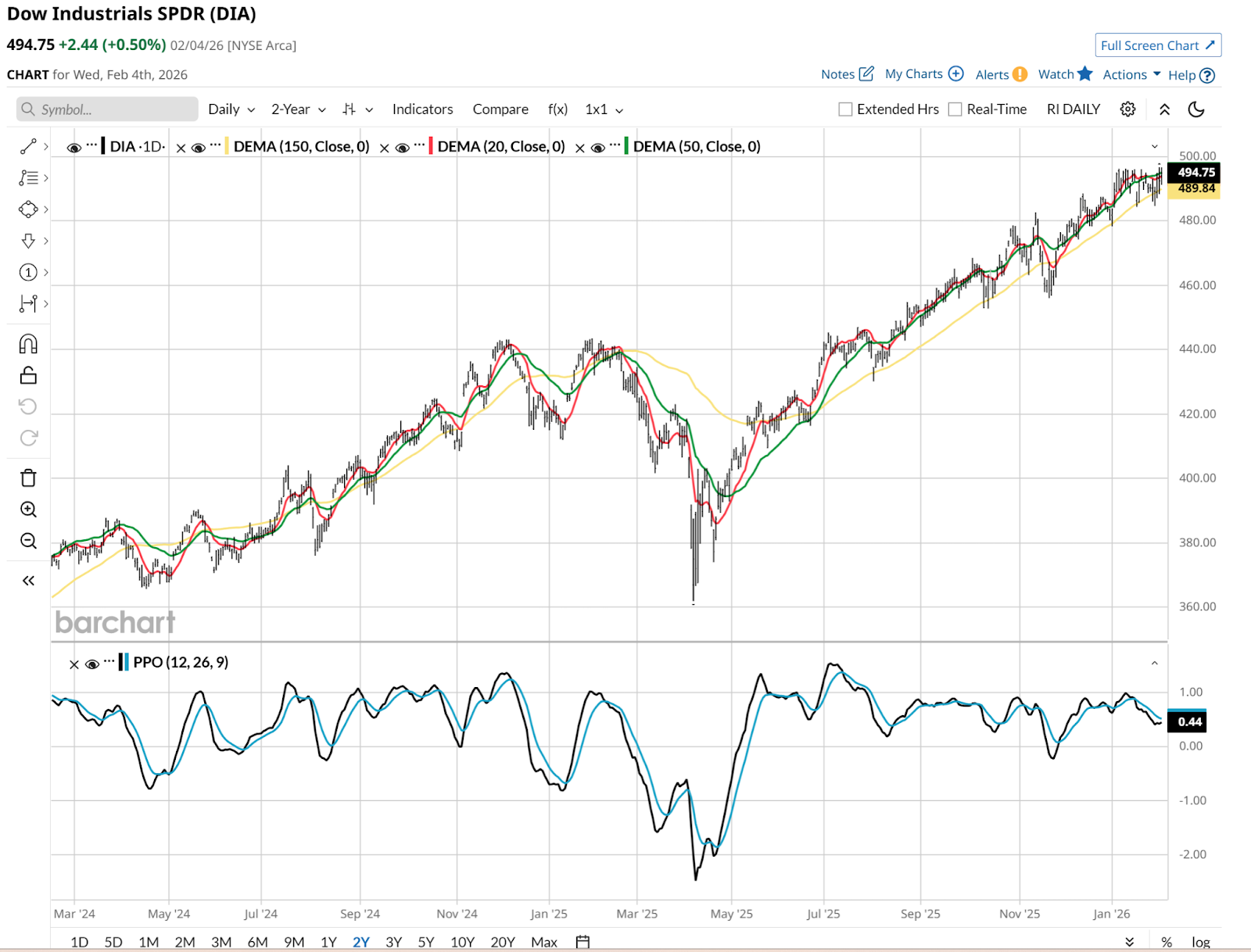Select the trend line drawing tool

click(28, 146)
